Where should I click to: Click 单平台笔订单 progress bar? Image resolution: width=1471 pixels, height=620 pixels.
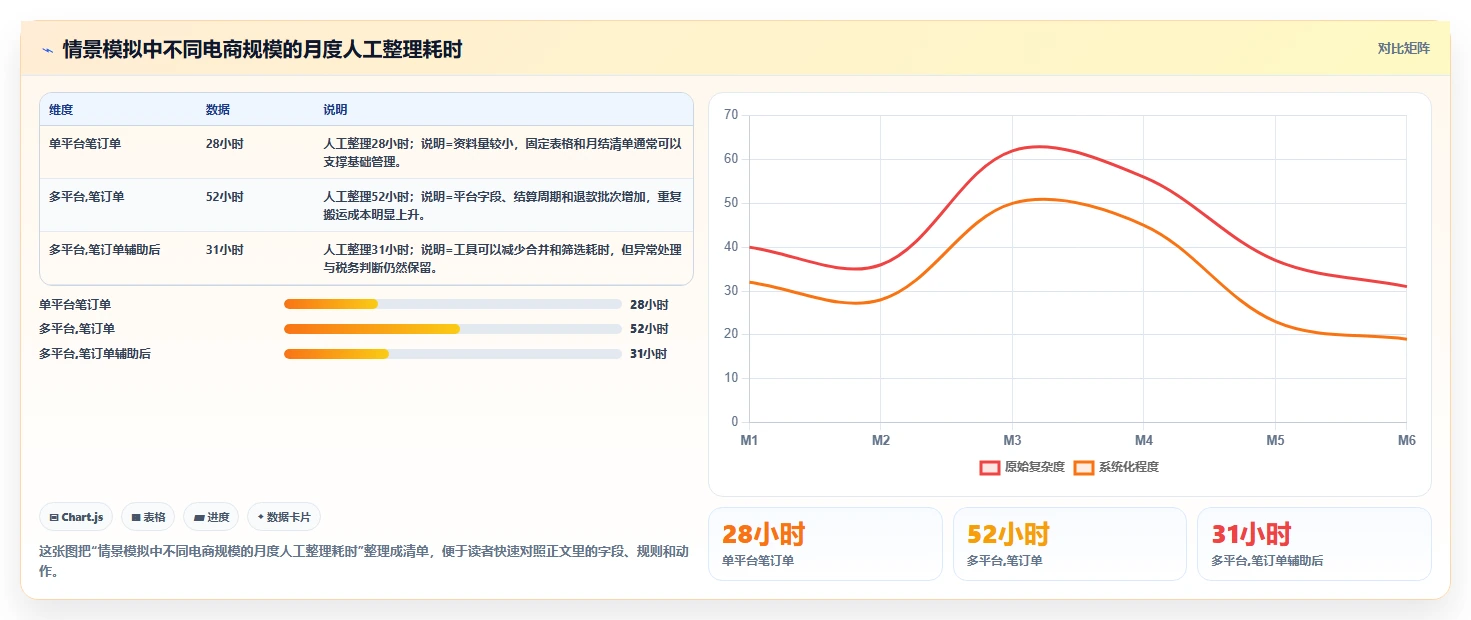point(453,304)
